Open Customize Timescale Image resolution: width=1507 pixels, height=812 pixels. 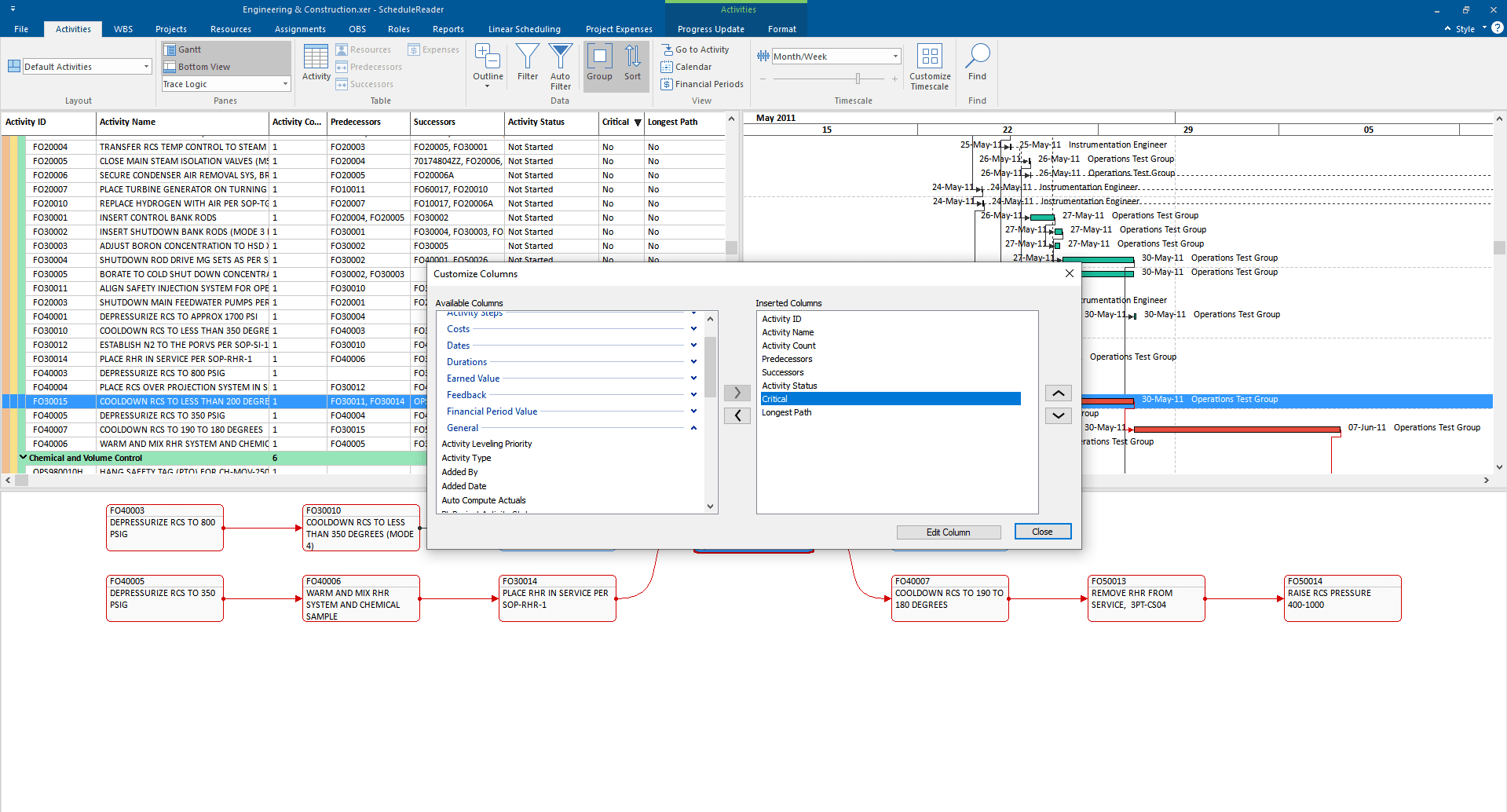(x=930, y=67)
